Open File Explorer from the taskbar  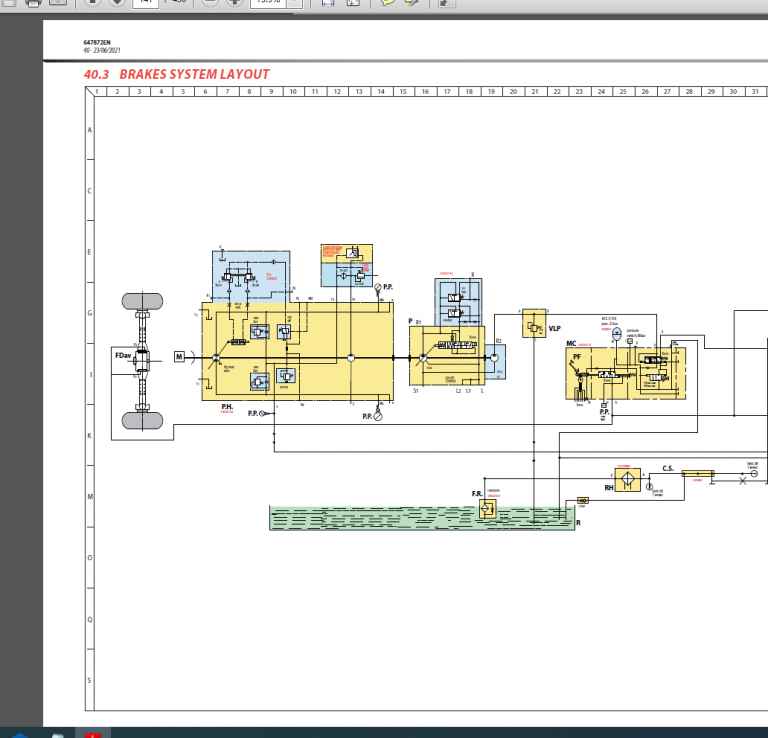pos(57,733)
